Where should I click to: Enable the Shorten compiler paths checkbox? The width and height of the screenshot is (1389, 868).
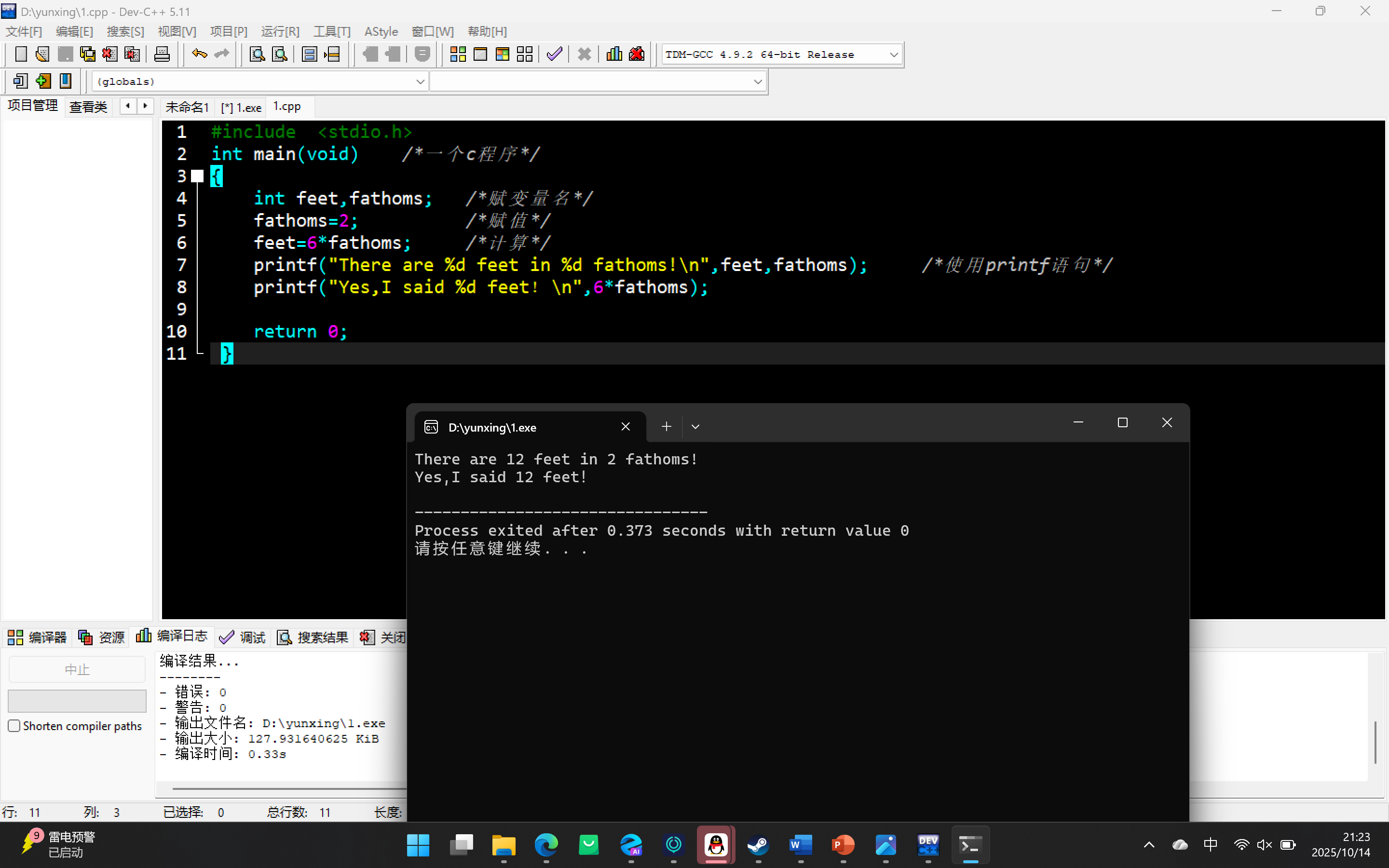click(14, 726)
